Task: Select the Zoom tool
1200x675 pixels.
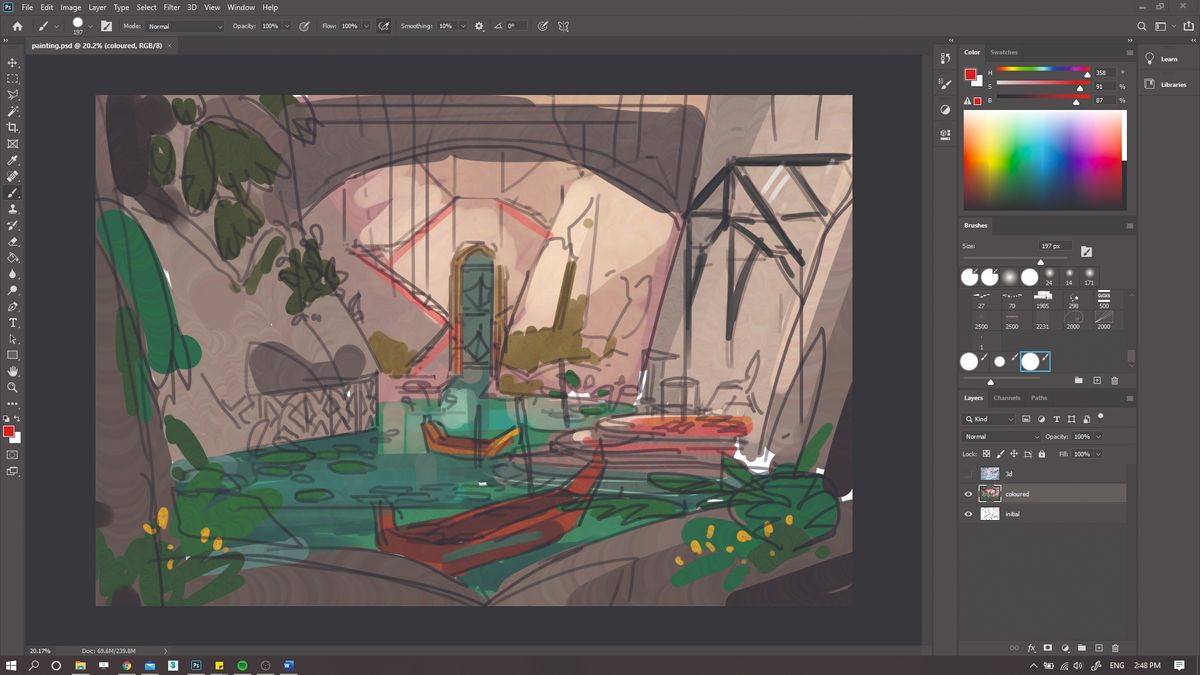Action: click(13, 388)
